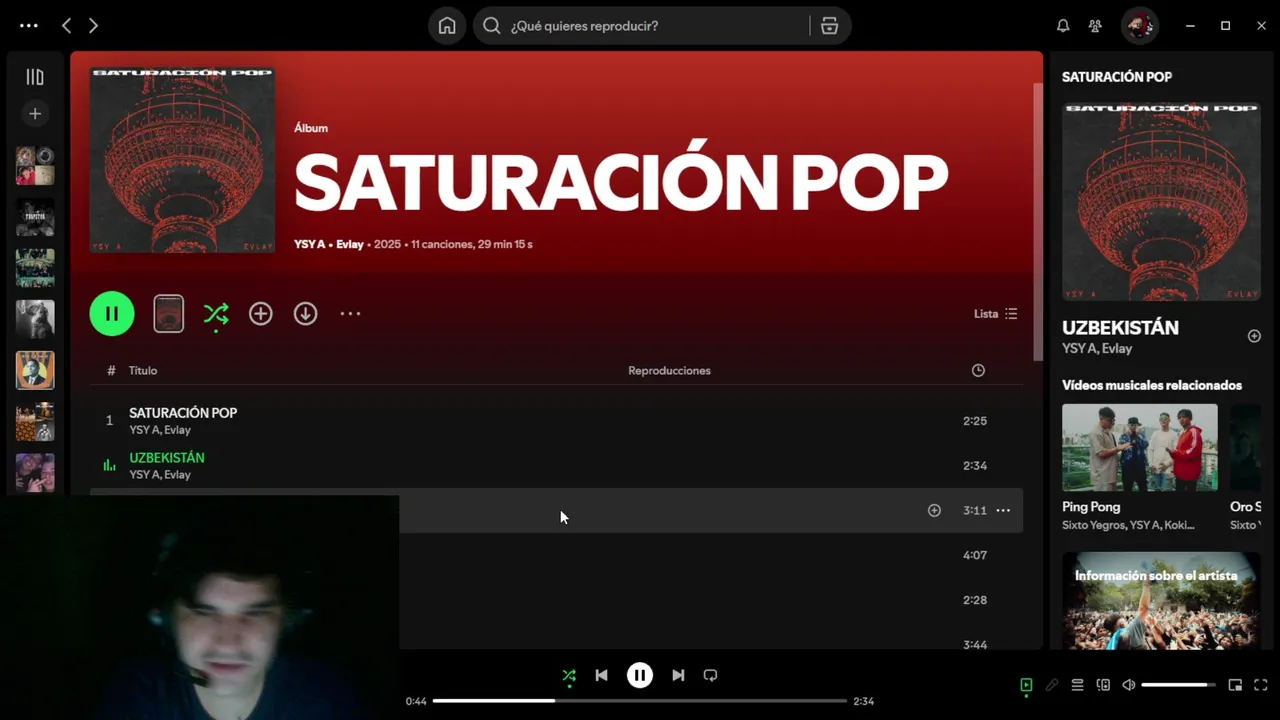Screen dimensions: 1280x720
Task: Open the orange collage sidebar thumbnail
Action: [35, 421]
